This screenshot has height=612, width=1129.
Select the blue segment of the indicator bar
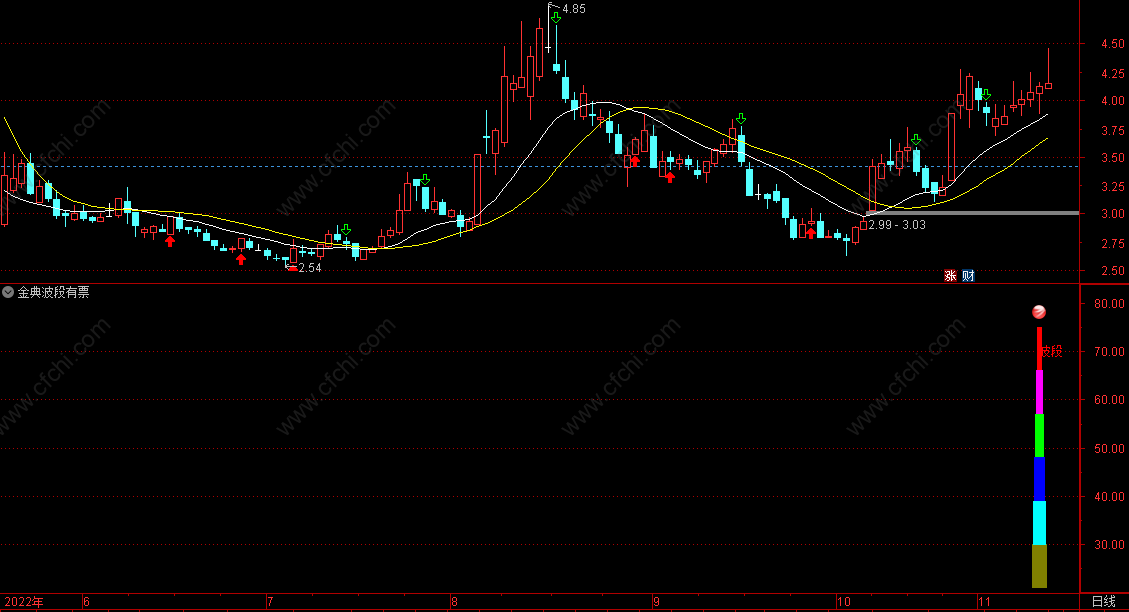(x=1039, y=480)
